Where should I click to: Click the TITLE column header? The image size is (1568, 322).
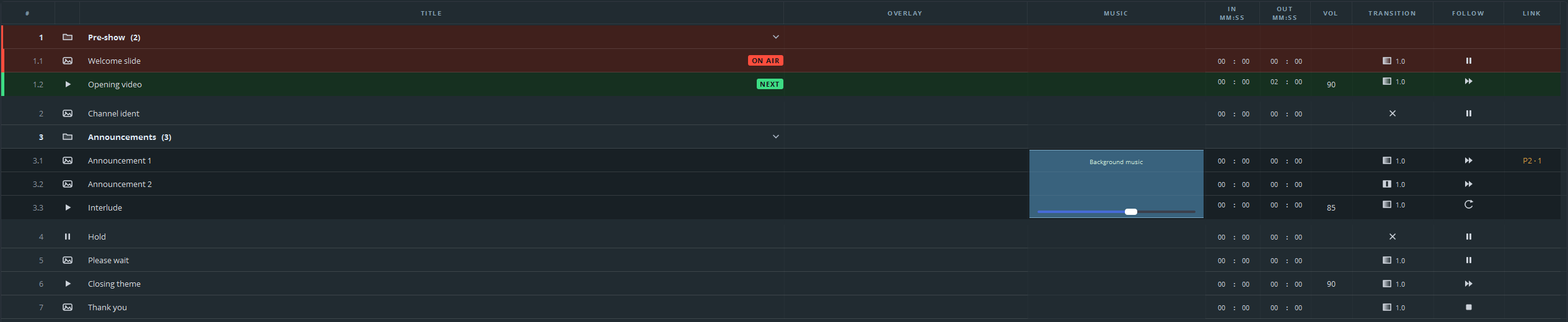431,13
